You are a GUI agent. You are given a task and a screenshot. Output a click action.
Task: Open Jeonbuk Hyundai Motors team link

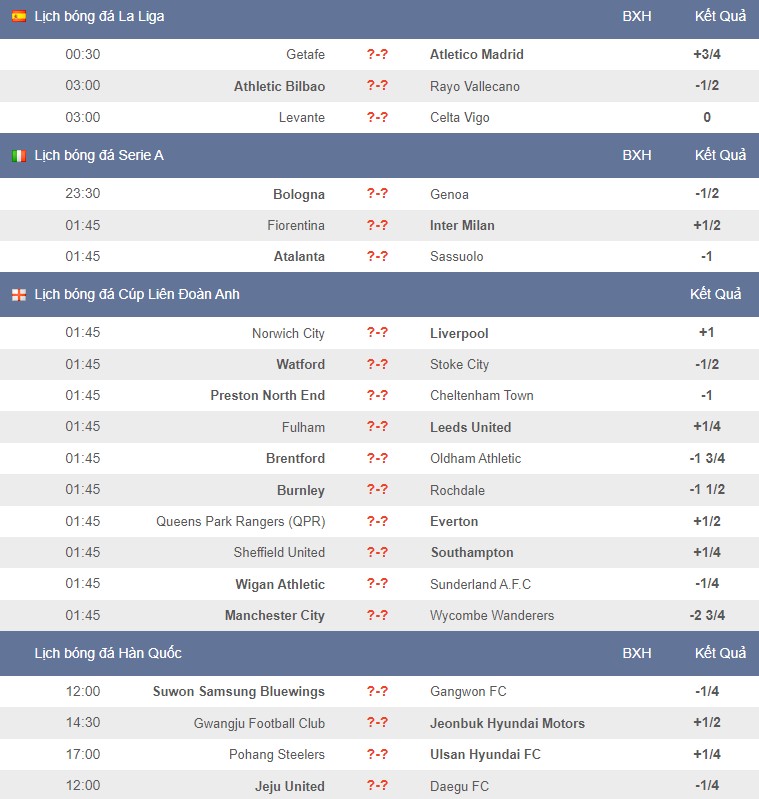(x=507, y=724)
